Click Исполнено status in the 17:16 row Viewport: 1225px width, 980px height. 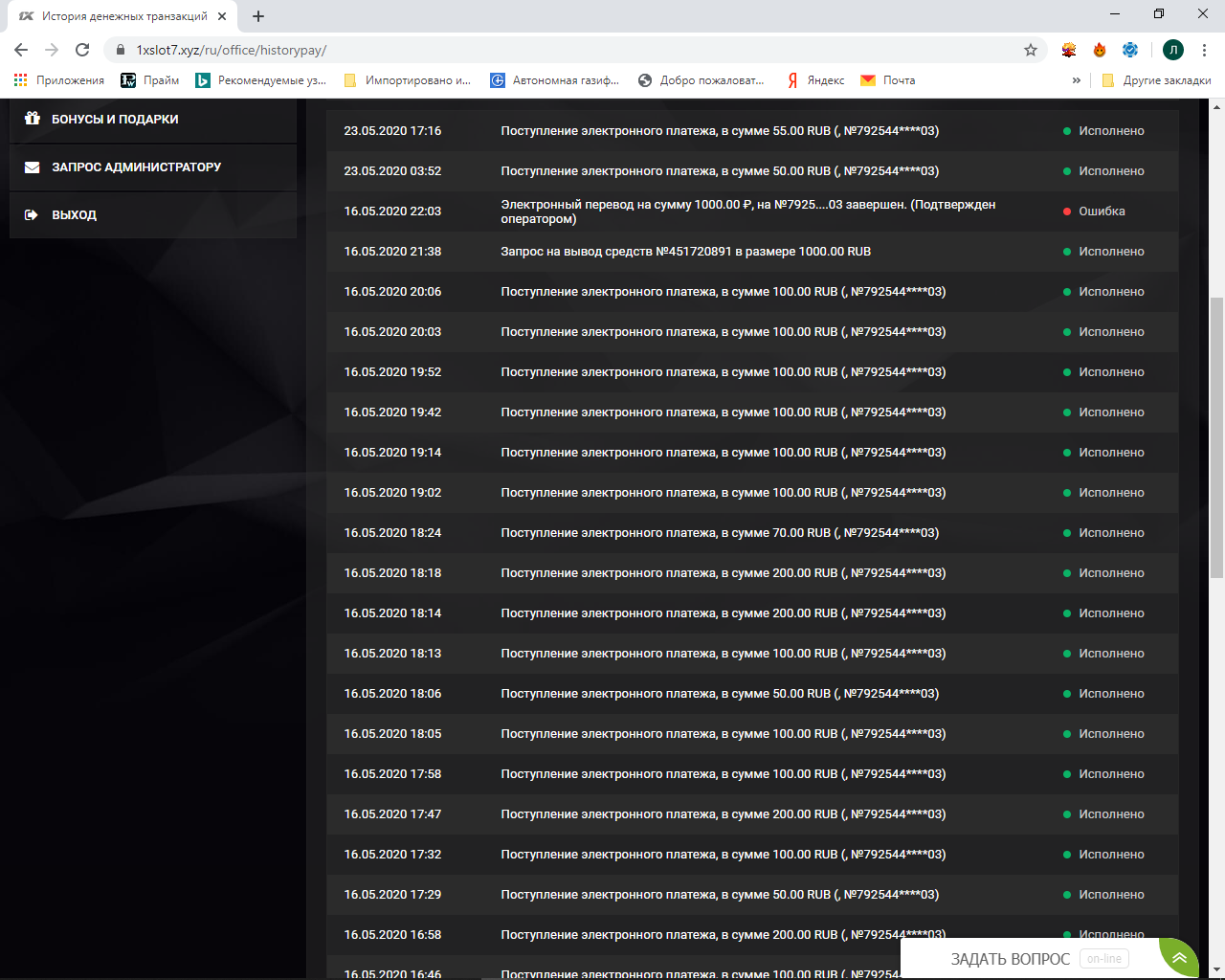click(x=1111, y=131)
